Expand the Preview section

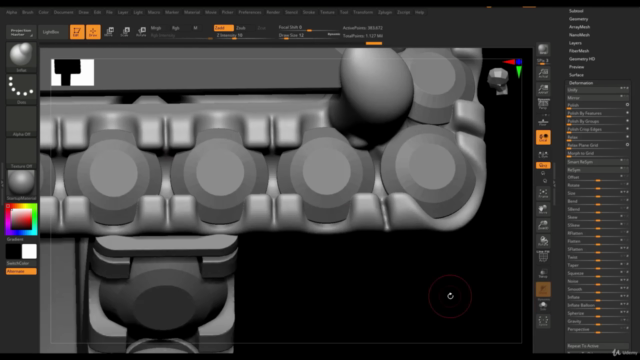(576, 67)
